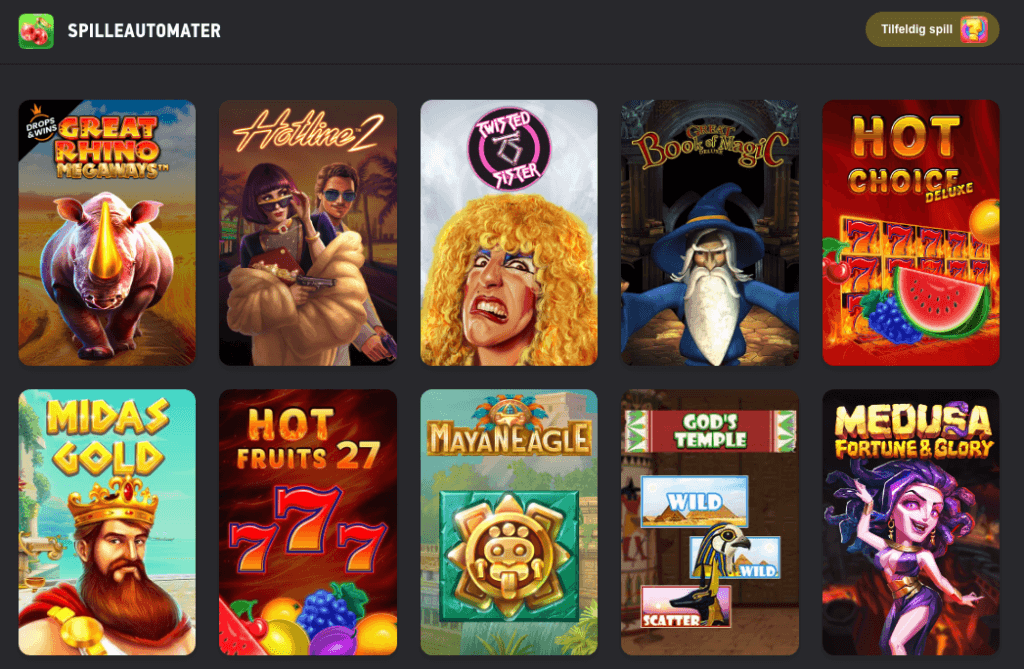Click the Twisted Sister round logo
Screen dimensions: 1024x669
pyautogui.click(x=509, y=148)
